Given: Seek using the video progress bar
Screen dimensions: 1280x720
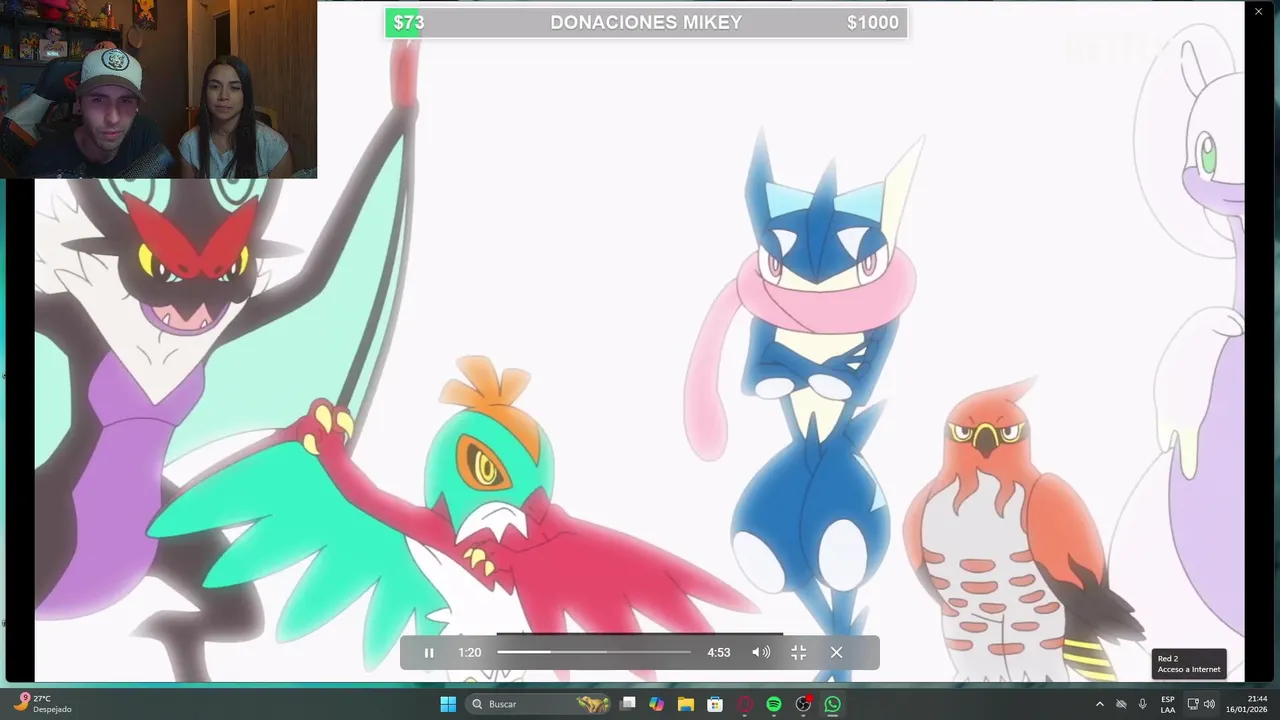Looking at the screenshot, I should click(594, 652).
